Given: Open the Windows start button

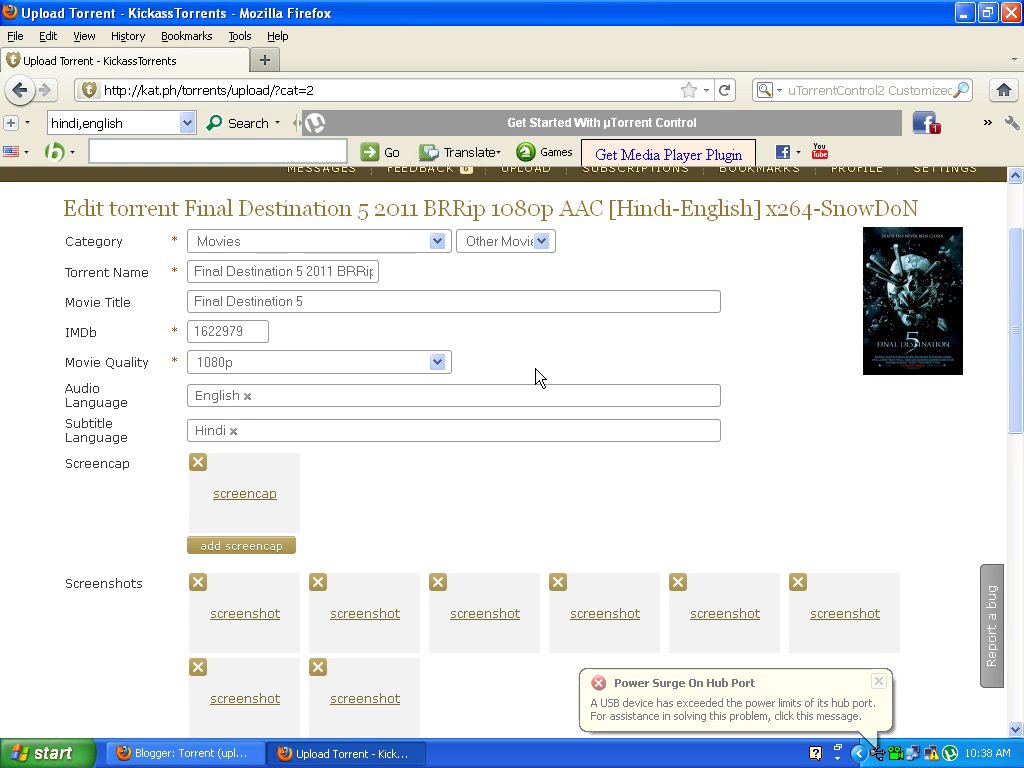Looking at the screenshot, I should coord(48,754).
